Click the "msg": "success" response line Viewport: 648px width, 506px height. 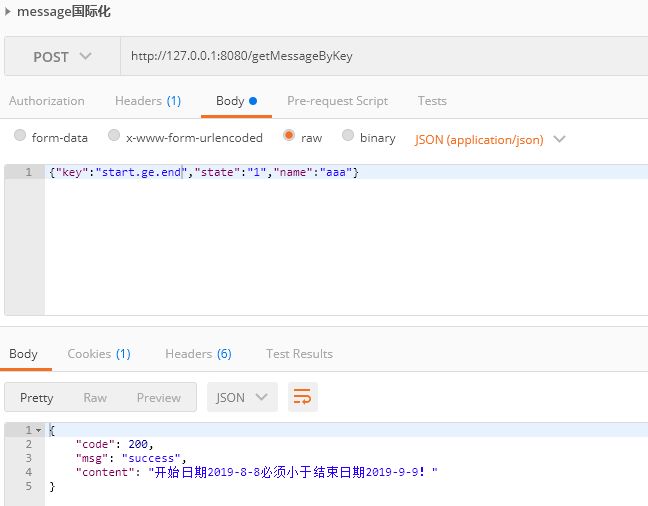[131, 458]
